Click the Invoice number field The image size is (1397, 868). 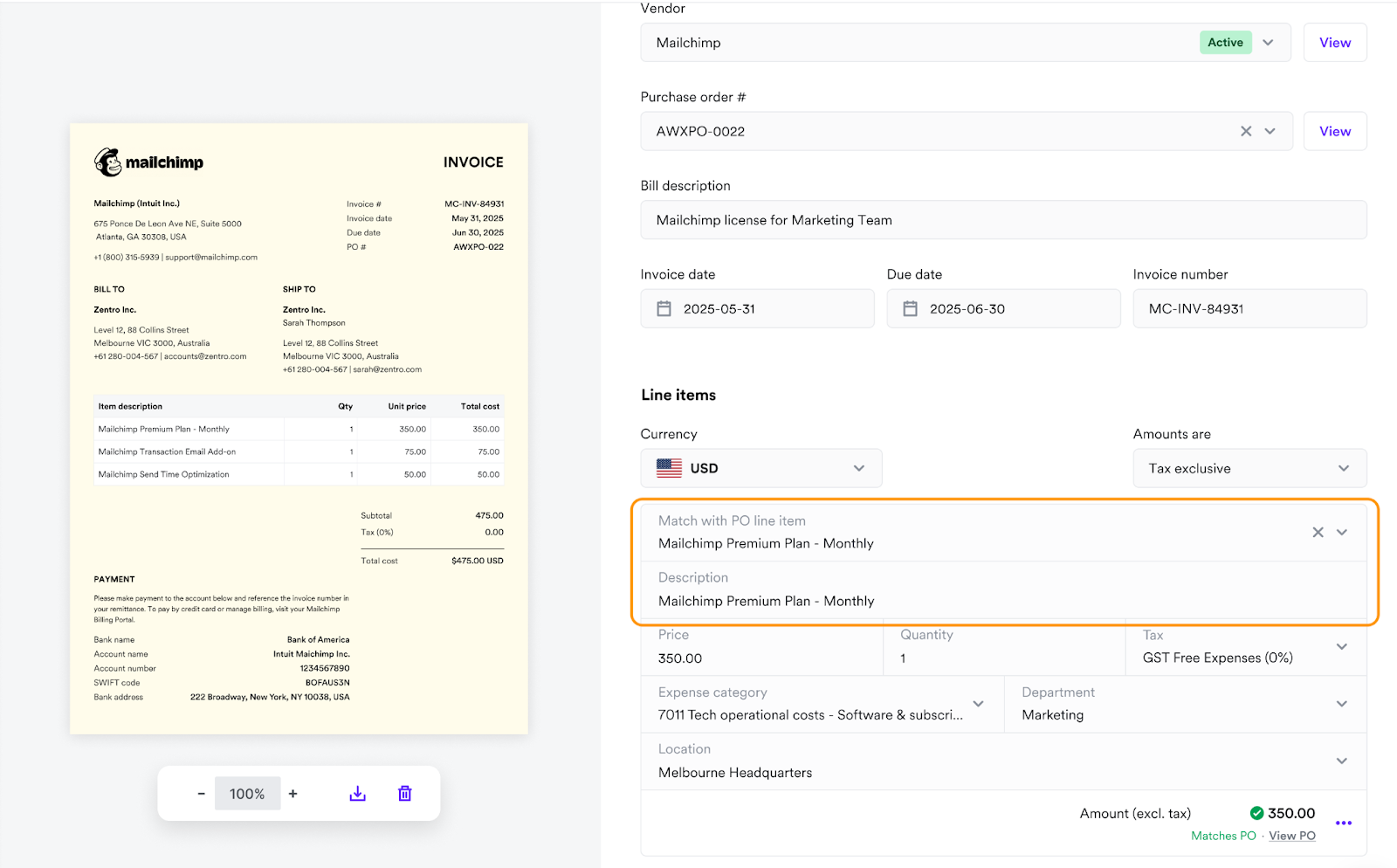[x=1249, y=309]
